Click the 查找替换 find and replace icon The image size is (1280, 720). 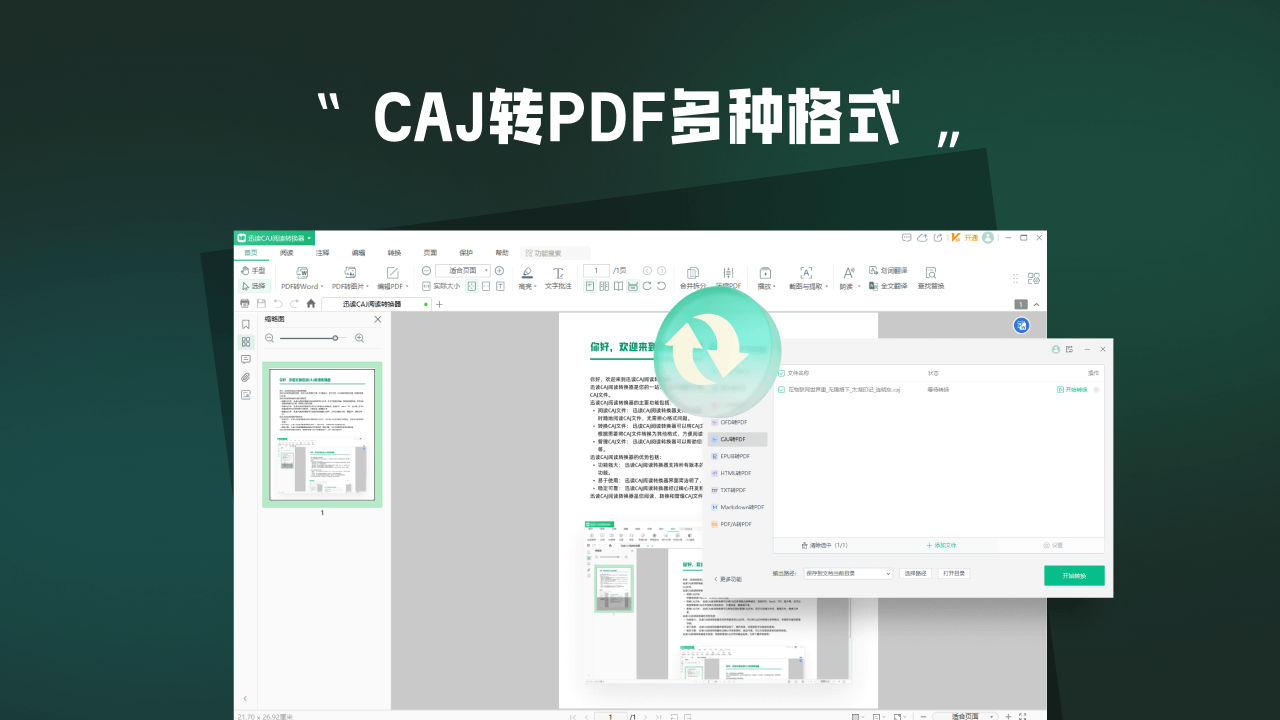point(931,272)
